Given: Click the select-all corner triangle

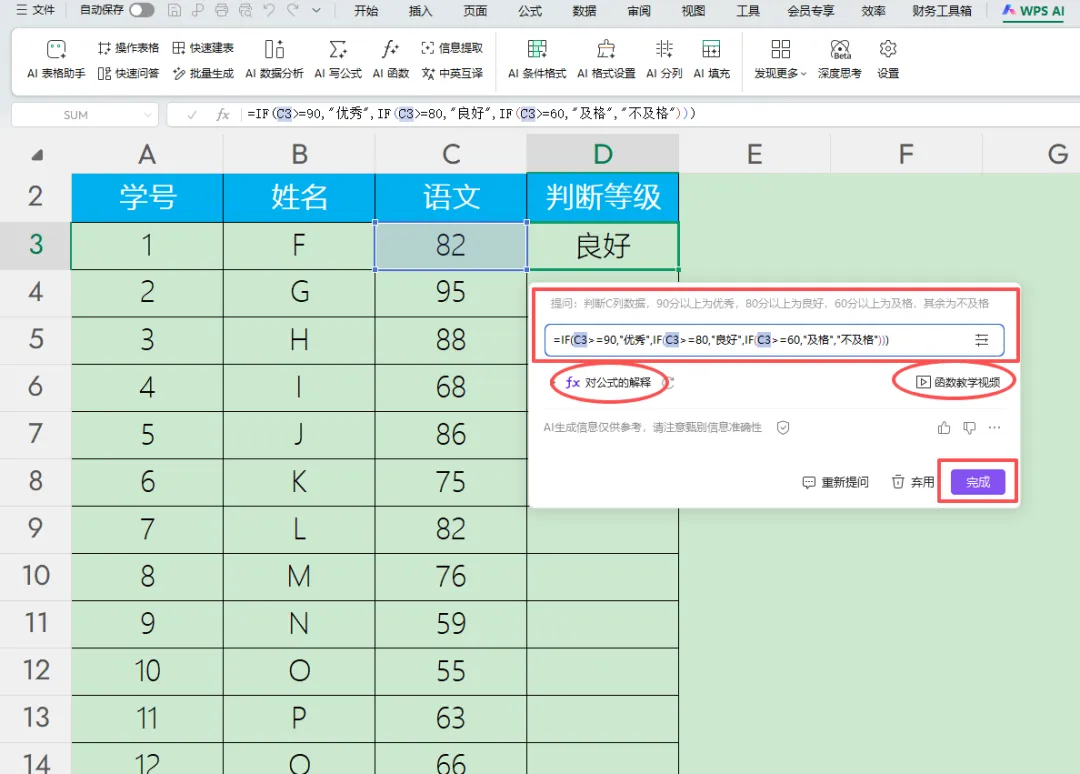Looking at the screenshot, I should coord(37,155).
